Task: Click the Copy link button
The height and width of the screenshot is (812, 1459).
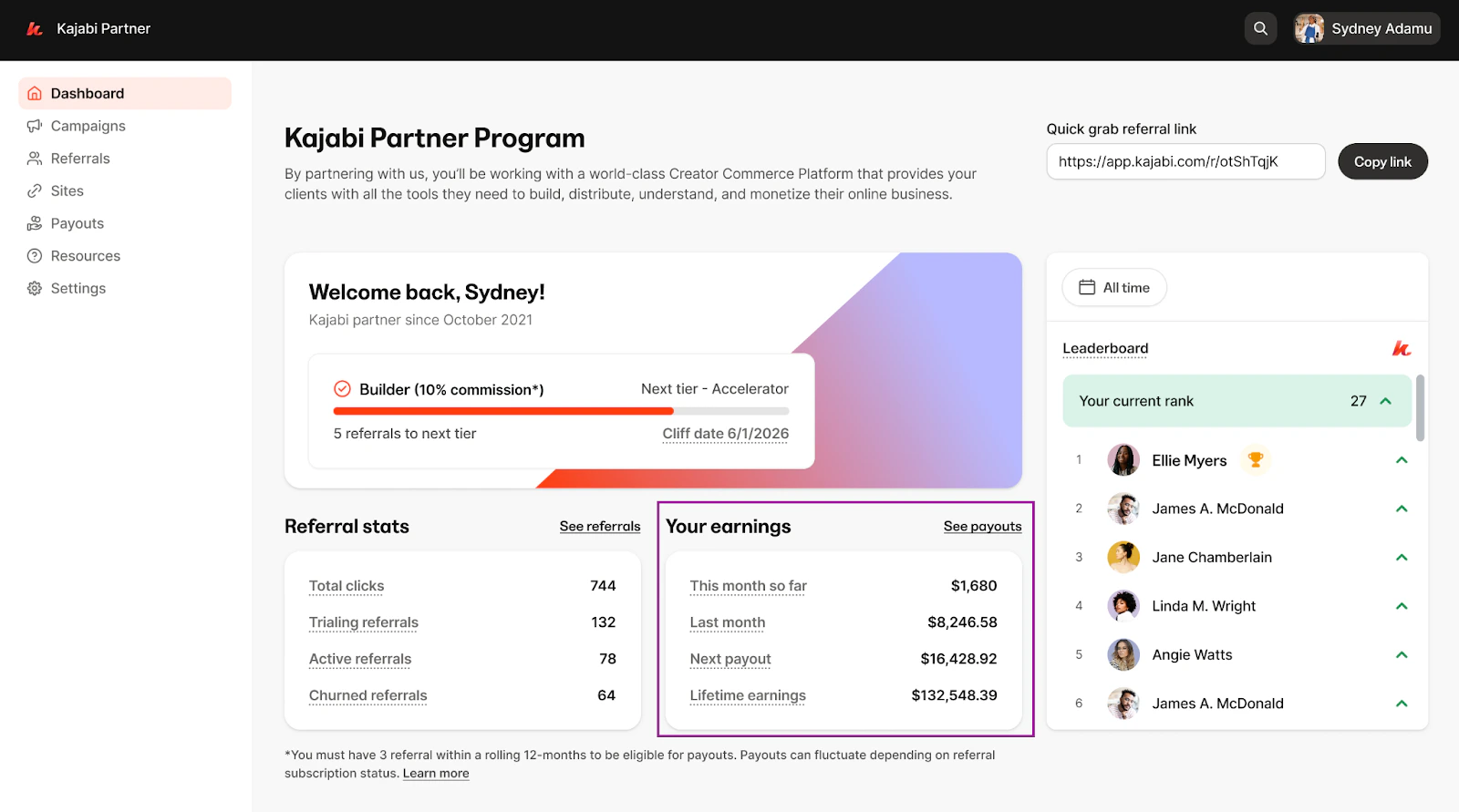Action: coord(1382,161)
